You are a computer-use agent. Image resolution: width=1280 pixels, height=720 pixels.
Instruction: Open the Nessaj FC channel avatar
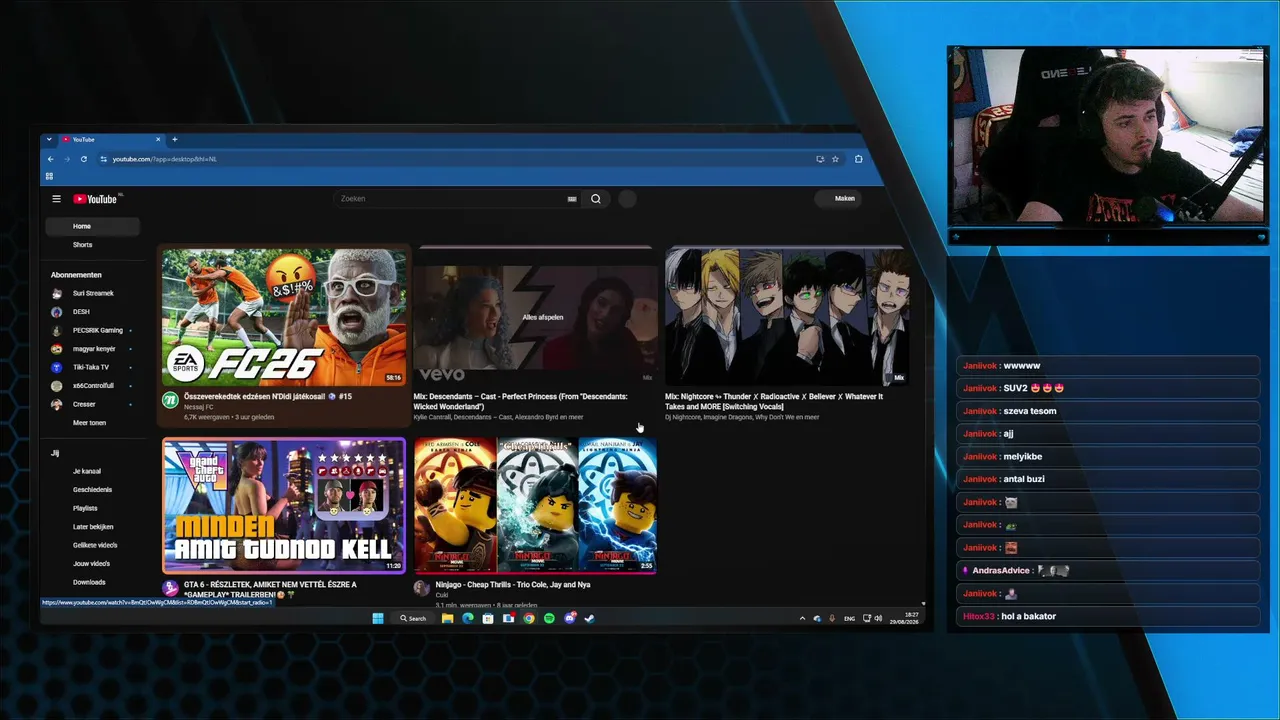170,400
